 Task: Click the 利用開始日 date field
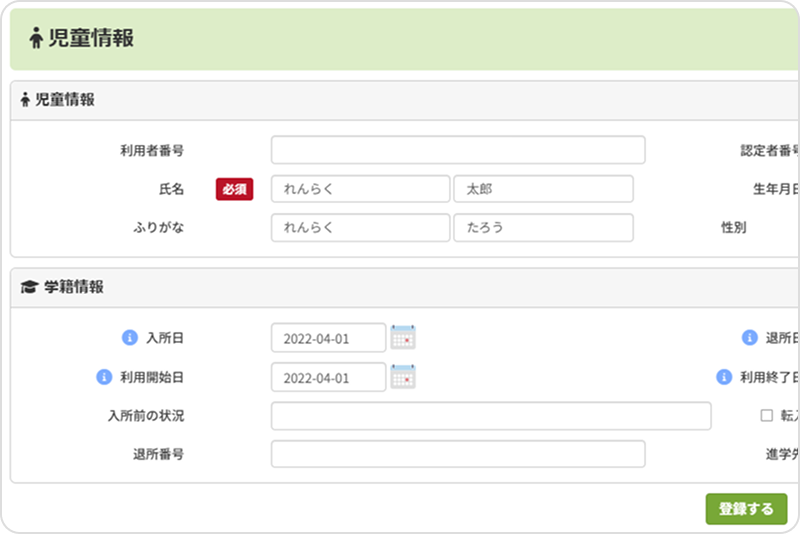click(328, 377)
